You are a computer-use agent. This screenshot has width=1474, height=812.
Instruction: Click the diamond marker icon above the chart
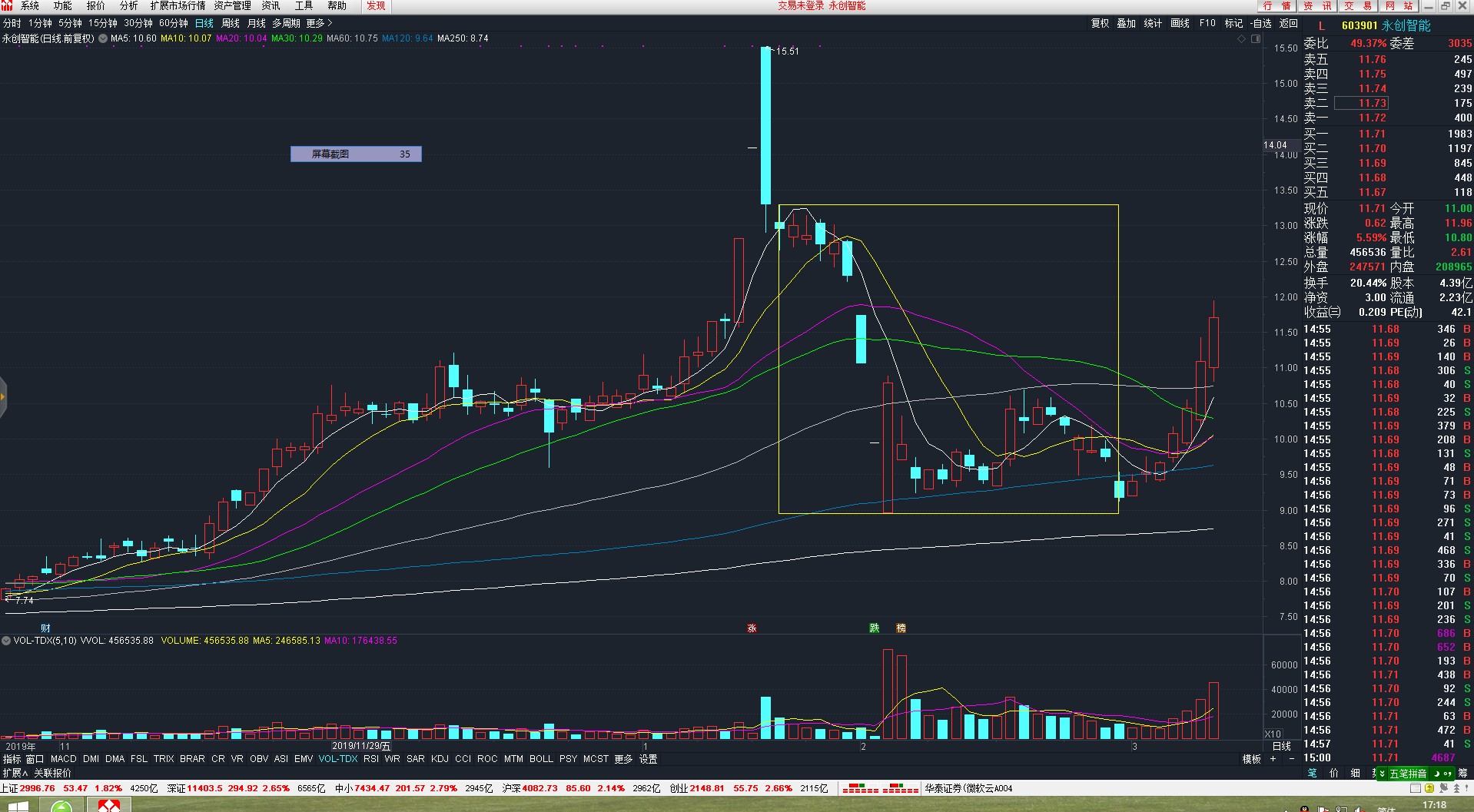1241,38
